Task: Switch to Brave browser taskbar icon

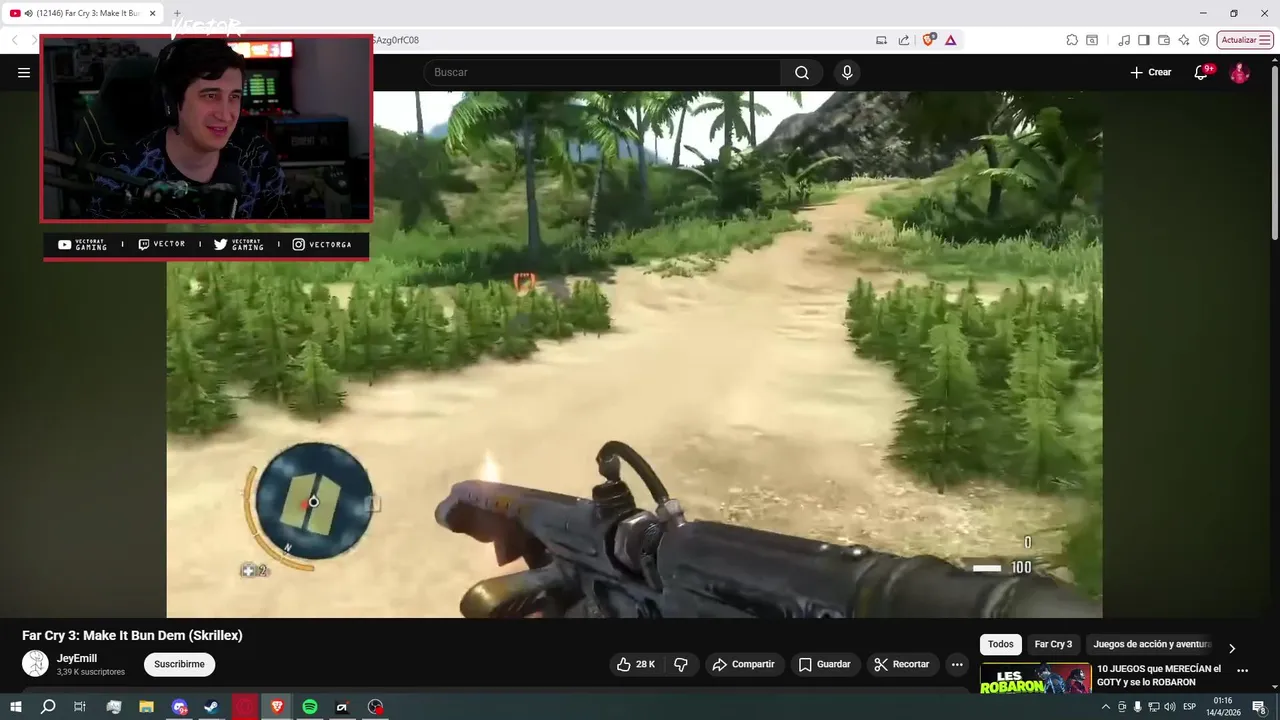Action: click(277, 707)
